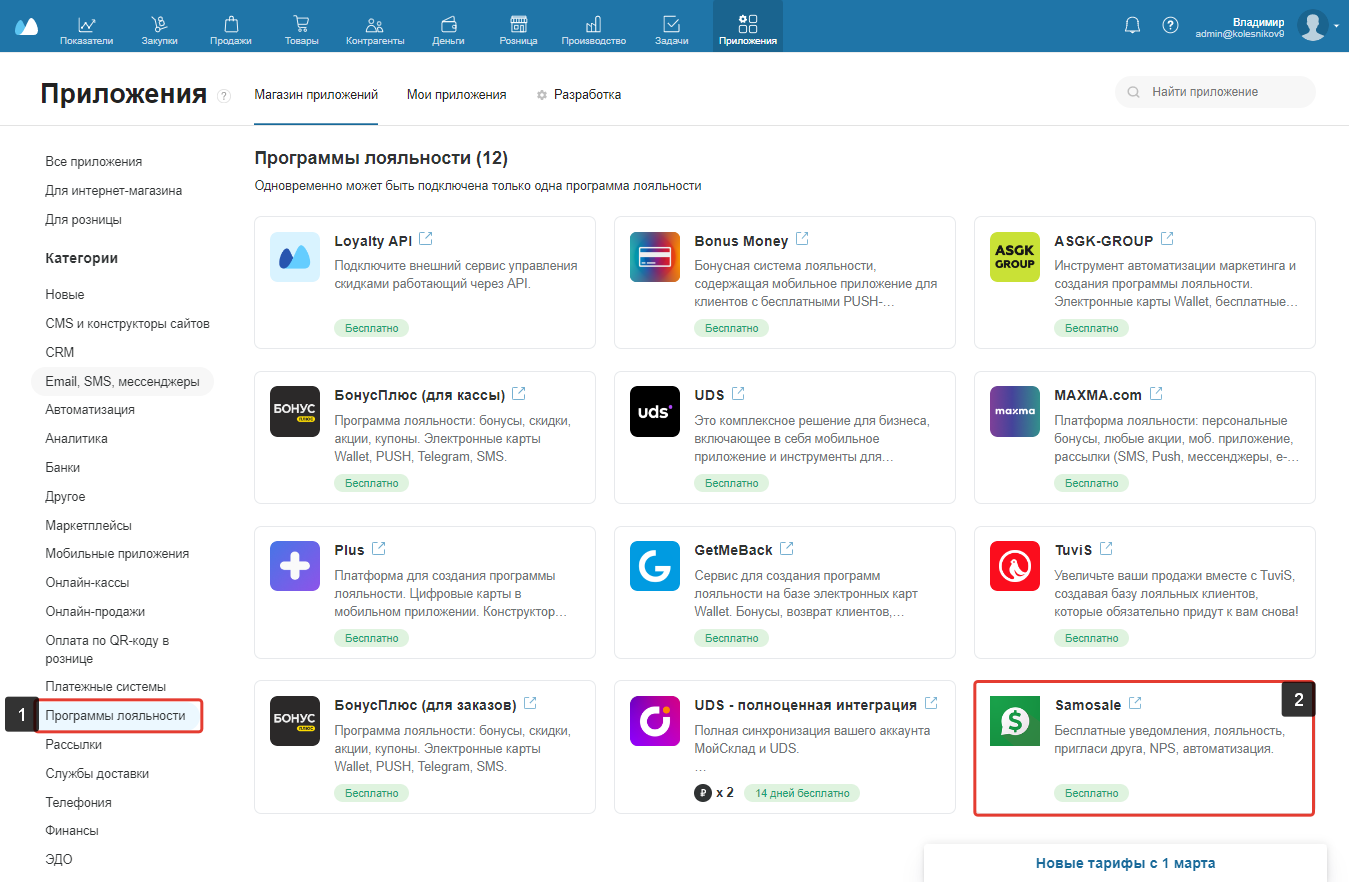
Task: Select the CRM category
Action: coord(60,352)
